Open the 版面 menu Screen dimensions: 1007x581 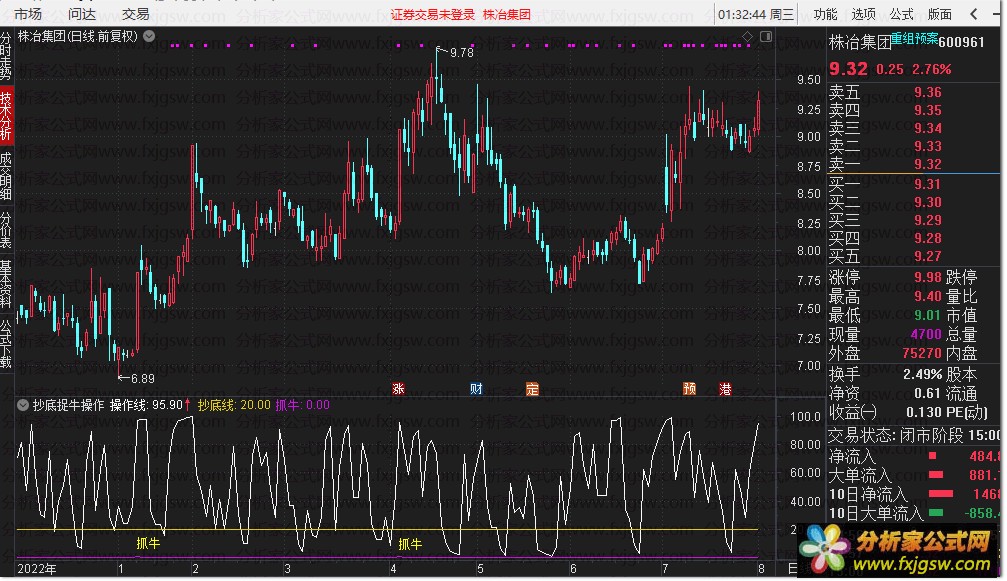[940, 14]
